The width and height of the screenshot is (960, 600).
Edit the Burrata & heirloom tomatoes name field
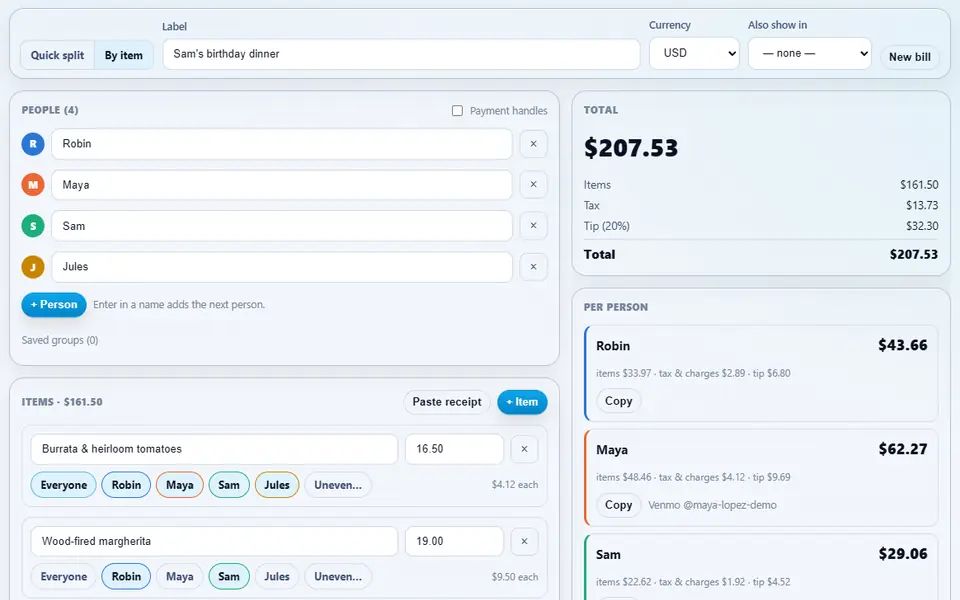coord(214,449)
